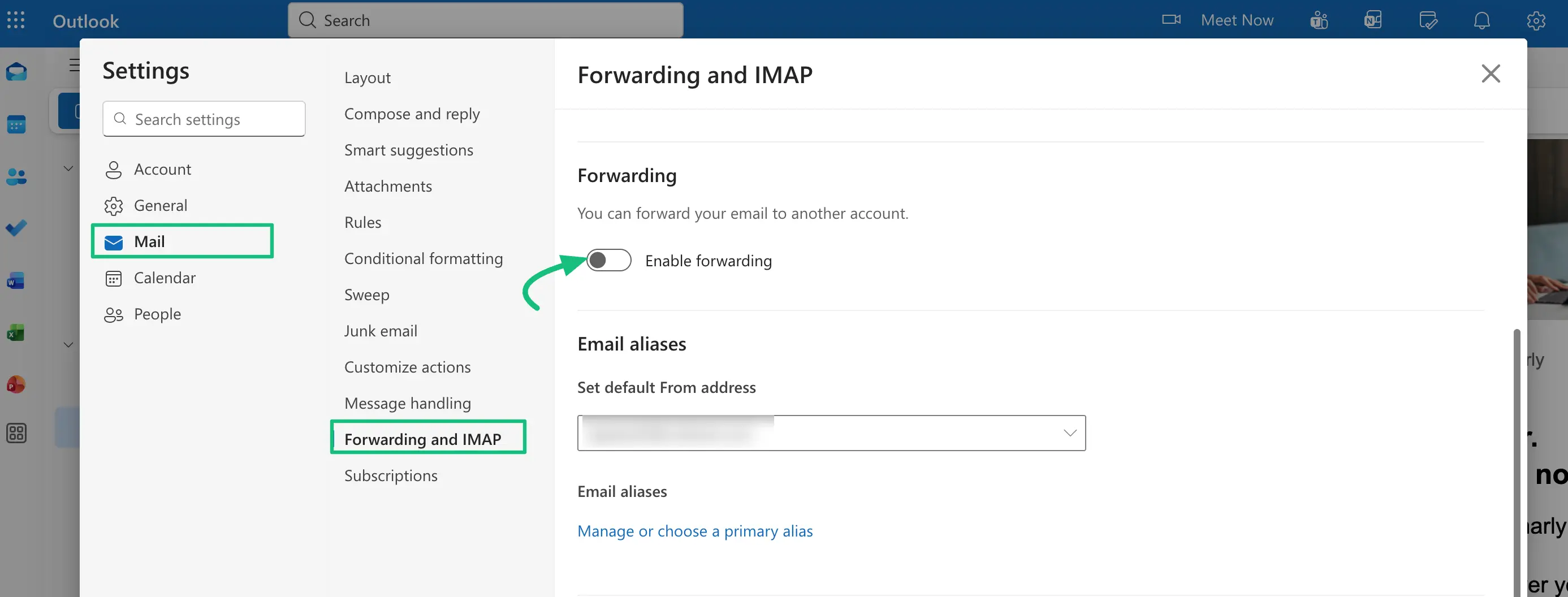Switch to Junk email settings

point(381,331)
